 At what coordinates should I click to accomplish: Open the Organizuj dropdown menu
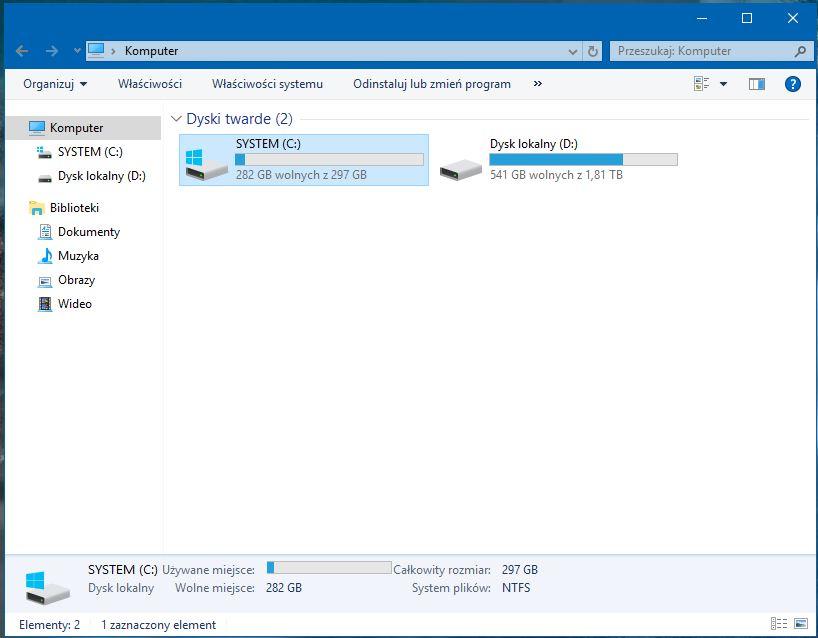click(55, 84)
